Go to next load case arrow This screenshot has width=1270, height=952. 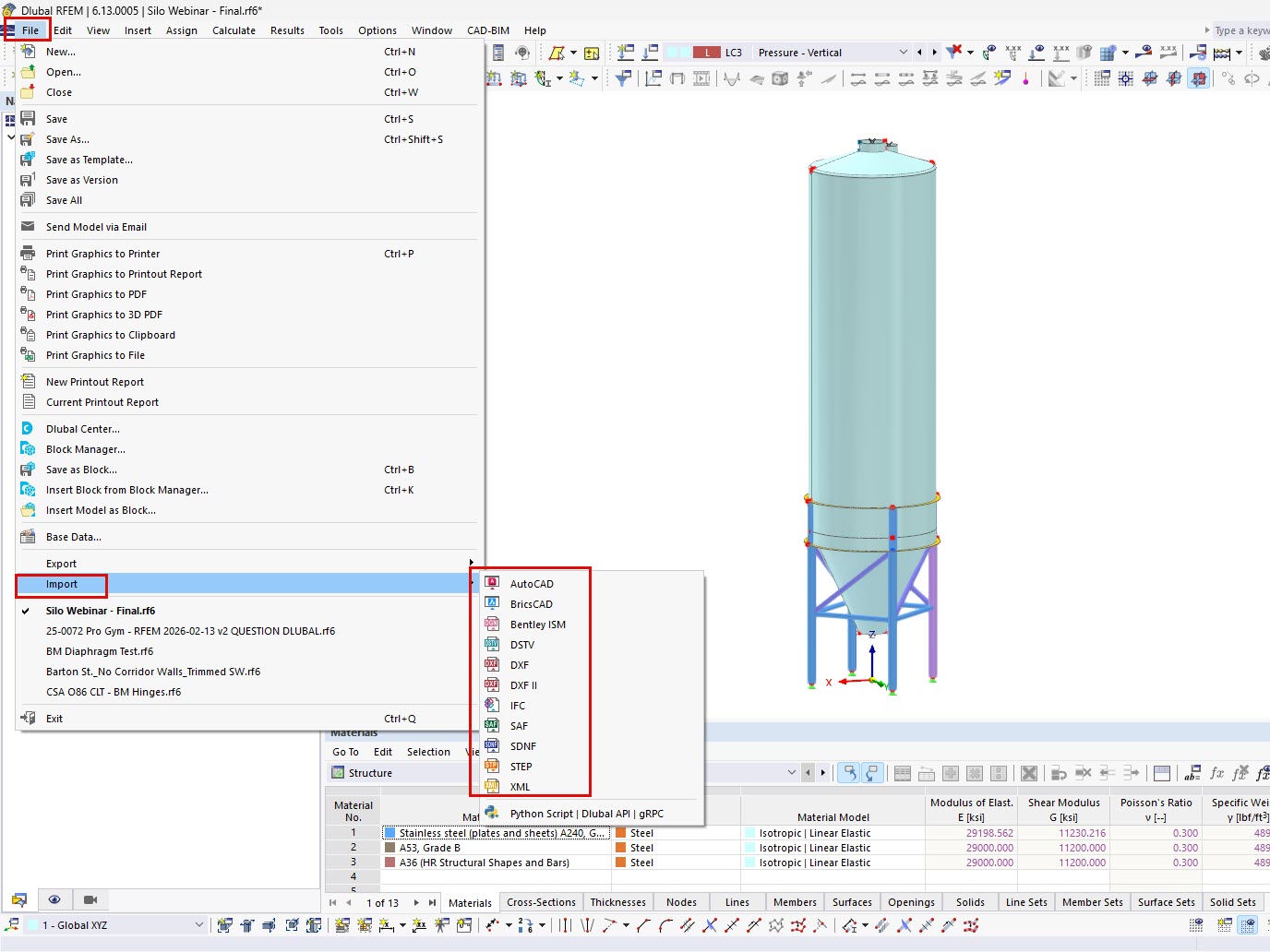(934, 53)
